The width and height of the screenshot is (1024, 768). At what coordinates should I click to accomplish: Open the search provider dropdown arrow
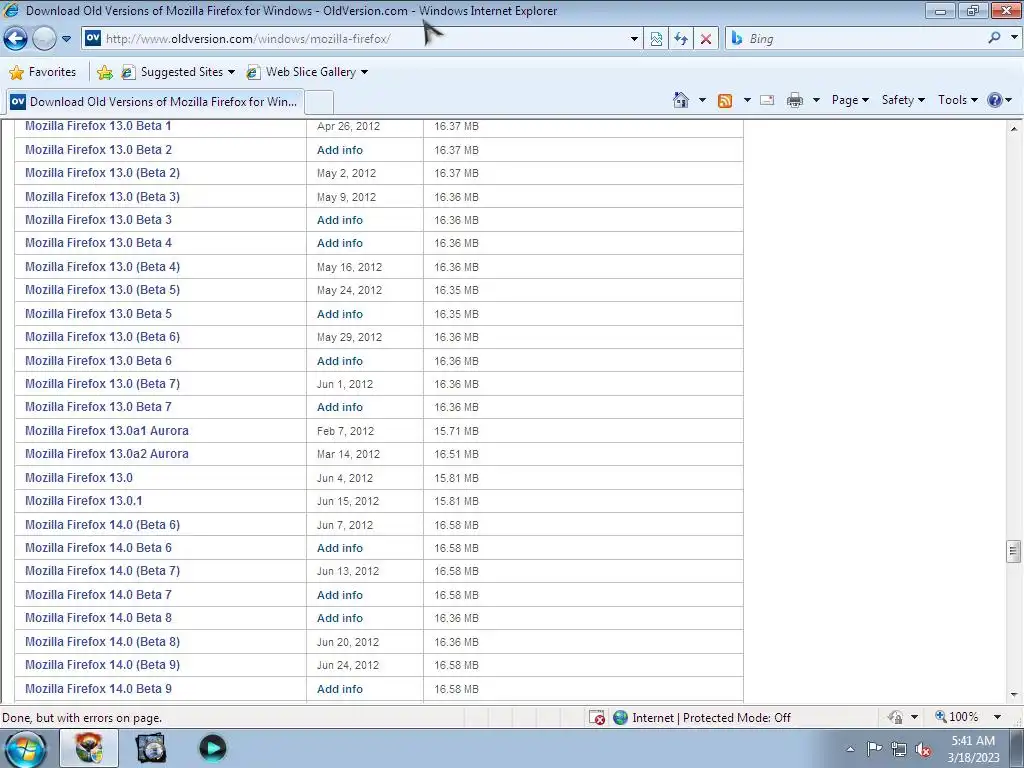point(1014,38)
